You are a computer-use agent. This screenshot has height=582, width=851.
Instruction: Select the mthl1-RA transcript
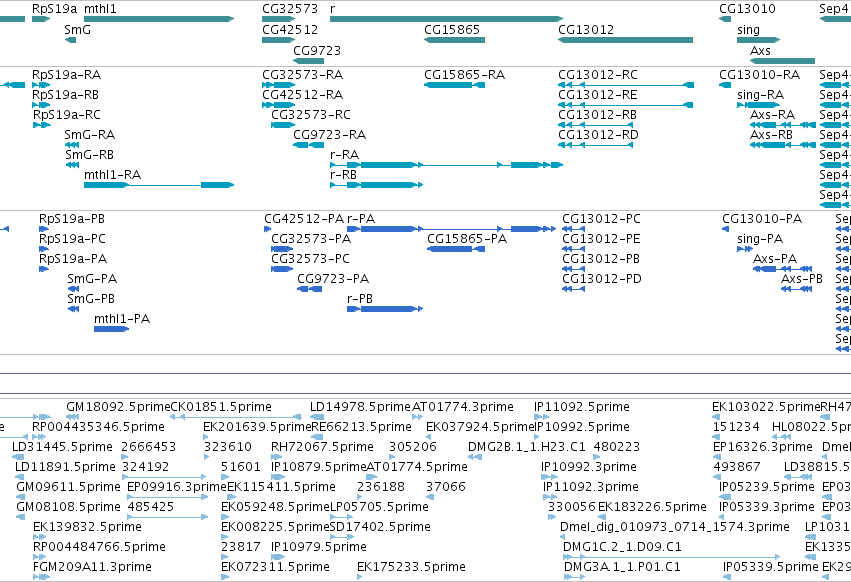[159, 185]
